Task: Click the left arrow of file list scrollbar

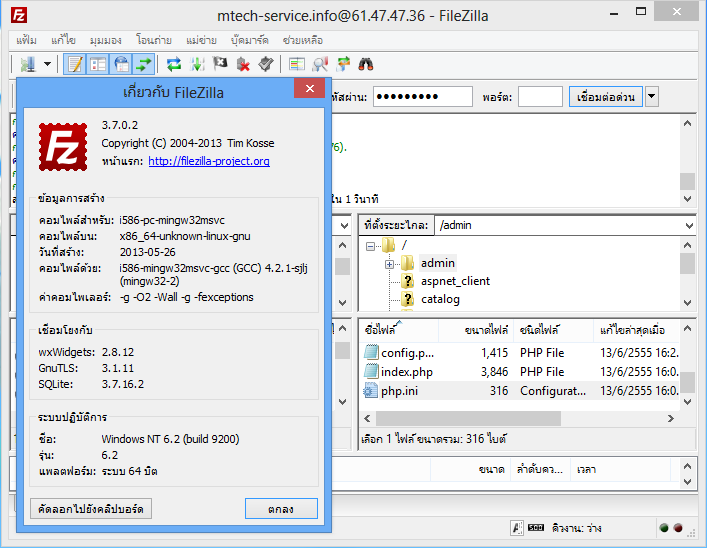Action: (x=367, y=419)
